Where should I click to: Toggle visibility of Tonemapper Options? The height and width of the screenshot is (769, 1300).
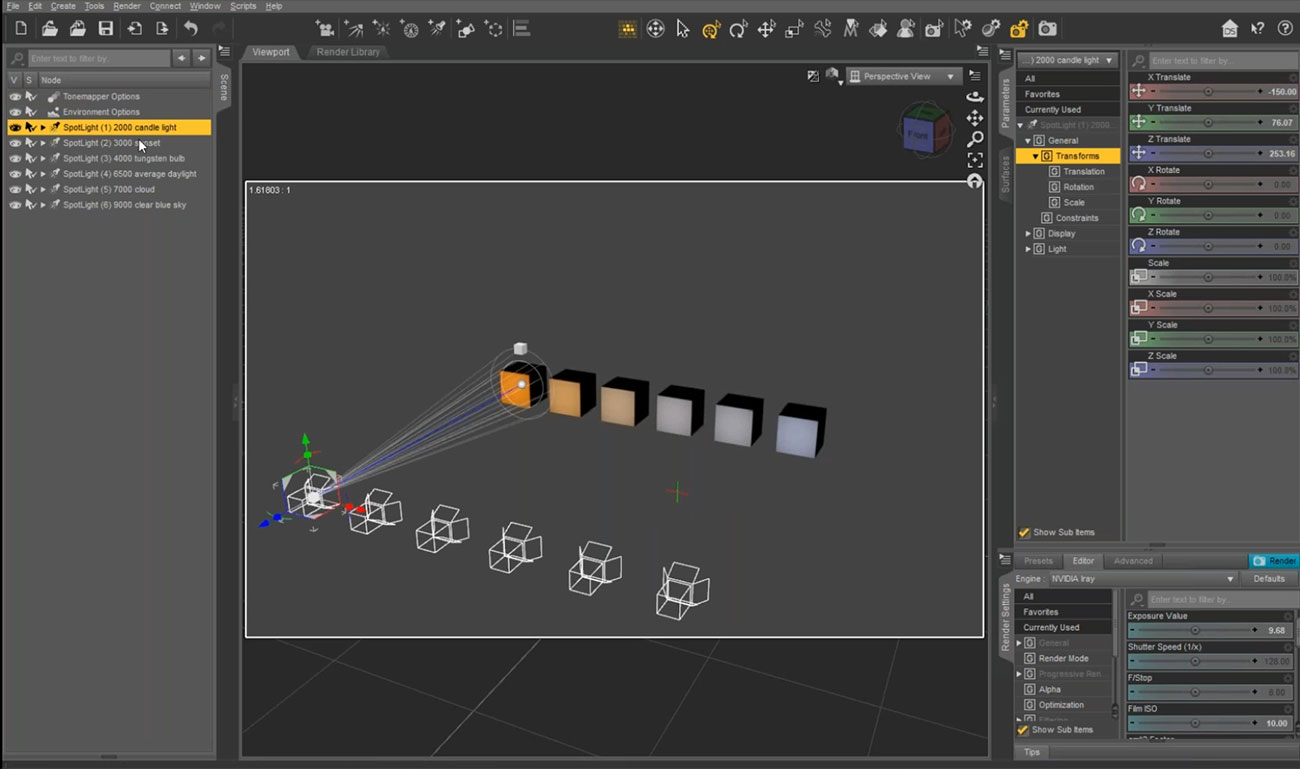click(15, 97)
